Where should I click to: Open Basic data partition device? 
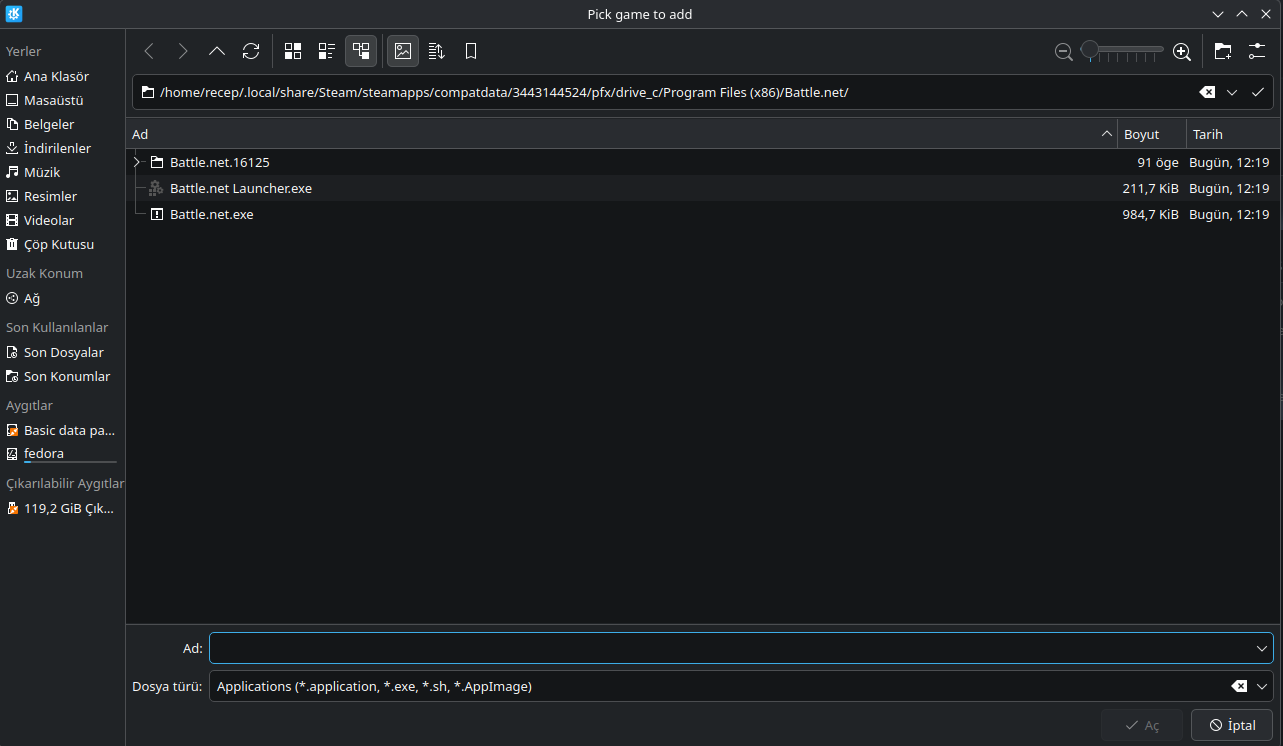point(62,430)
